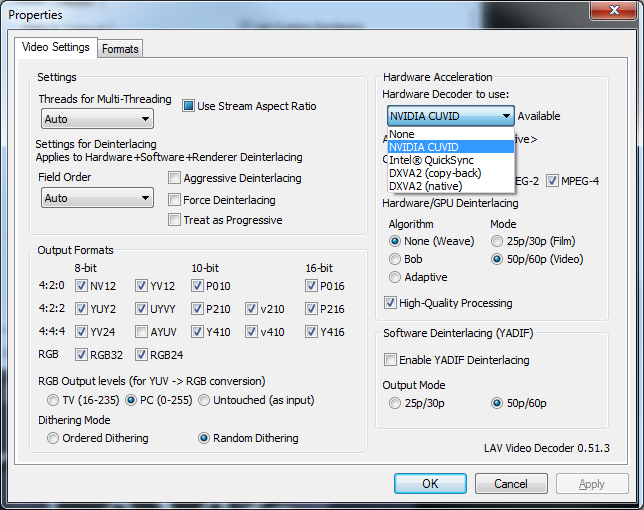The height and width of the screenshot is (510, 644).
Task: Toggle YUY2 output format
Action: click(81, 309)
